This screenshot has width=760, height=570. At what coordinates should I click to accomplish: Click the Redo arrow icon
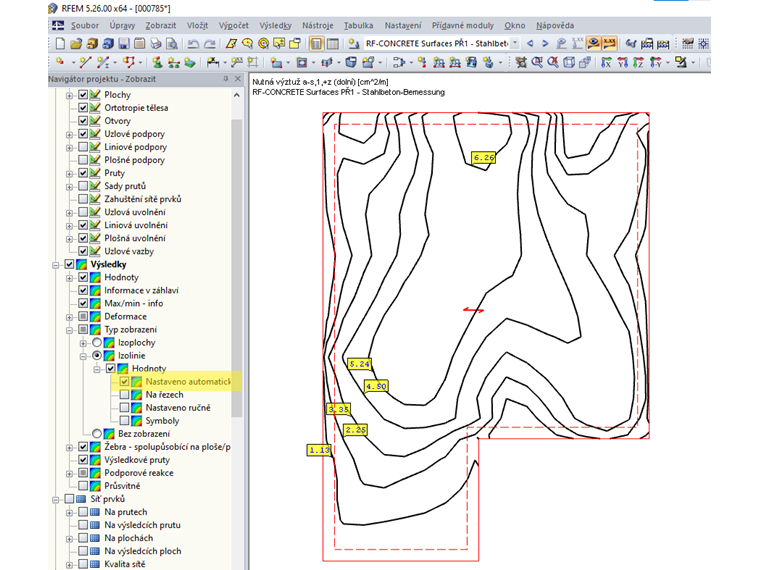tap(210, 44)
